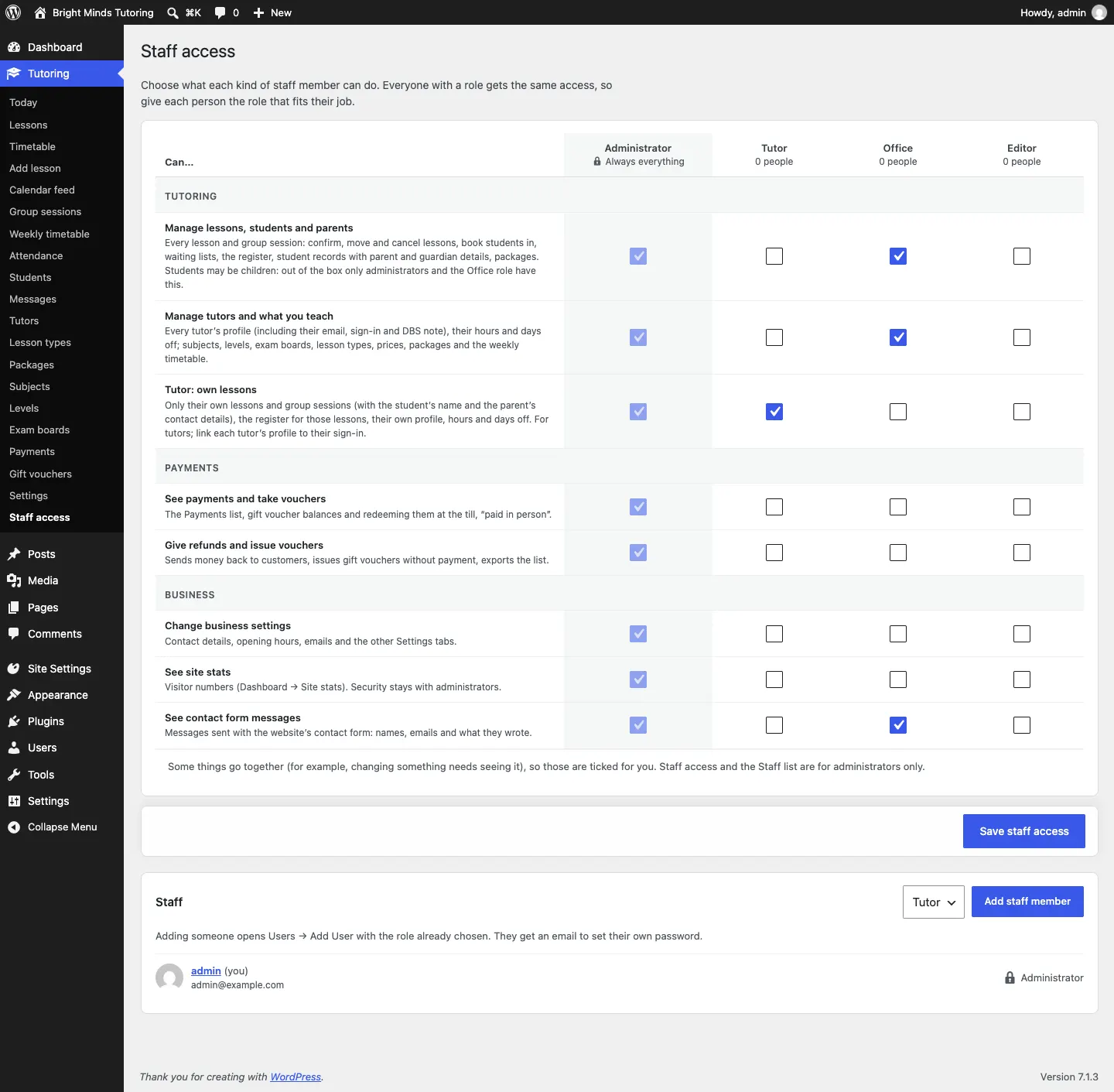Open the admin user profile link
1114x1092 pixels.
point(206,970)
